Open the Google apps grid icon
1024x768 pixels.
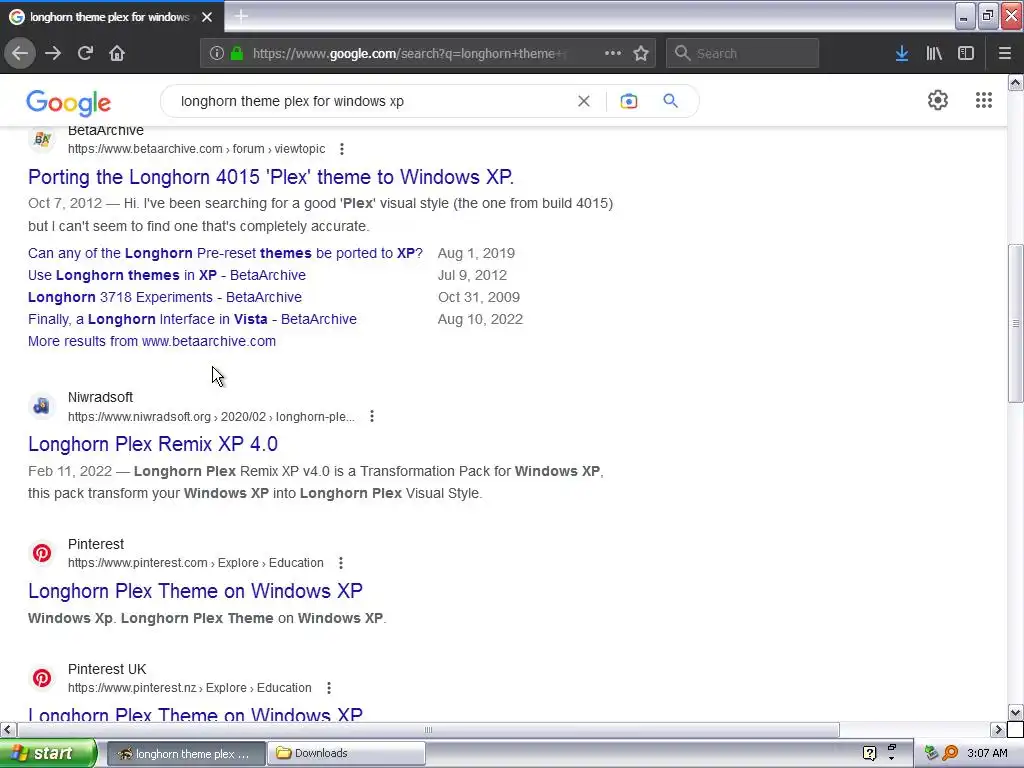[984, 100]
